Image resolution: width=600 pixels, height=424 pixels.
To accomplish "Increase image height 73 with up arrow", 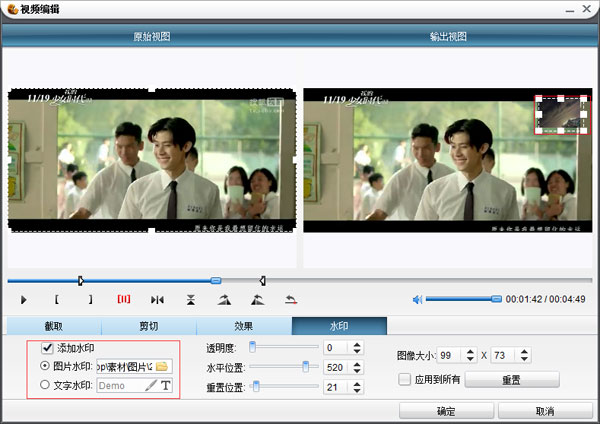I will [x=524, y=352].
